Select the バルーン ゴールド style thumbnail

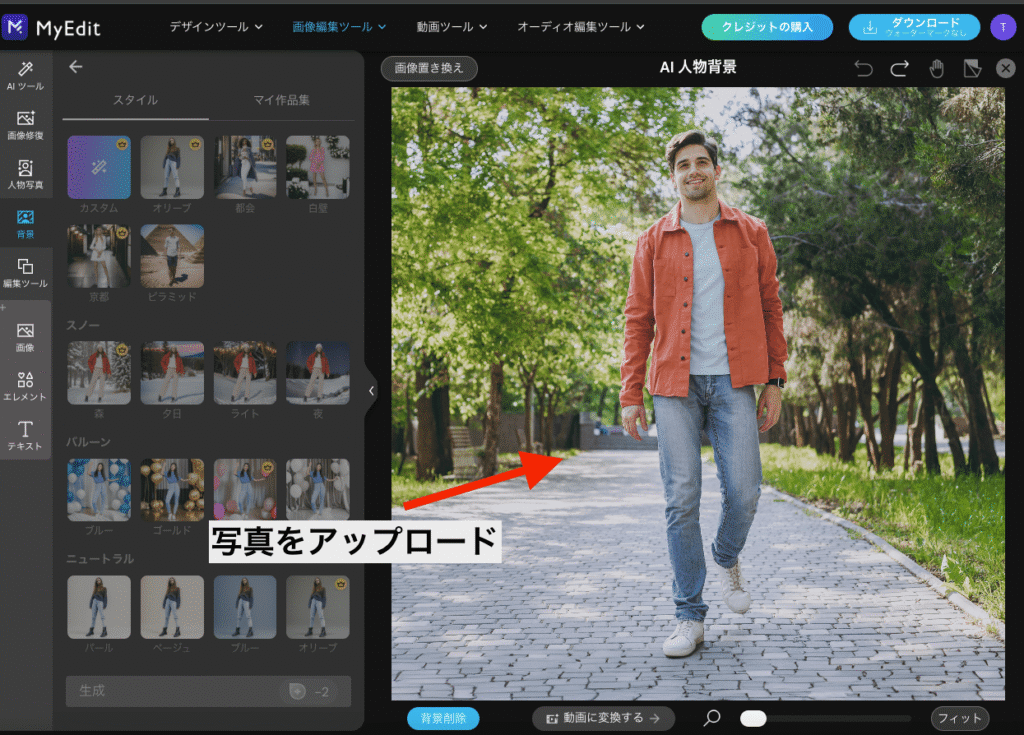[172, 489]
